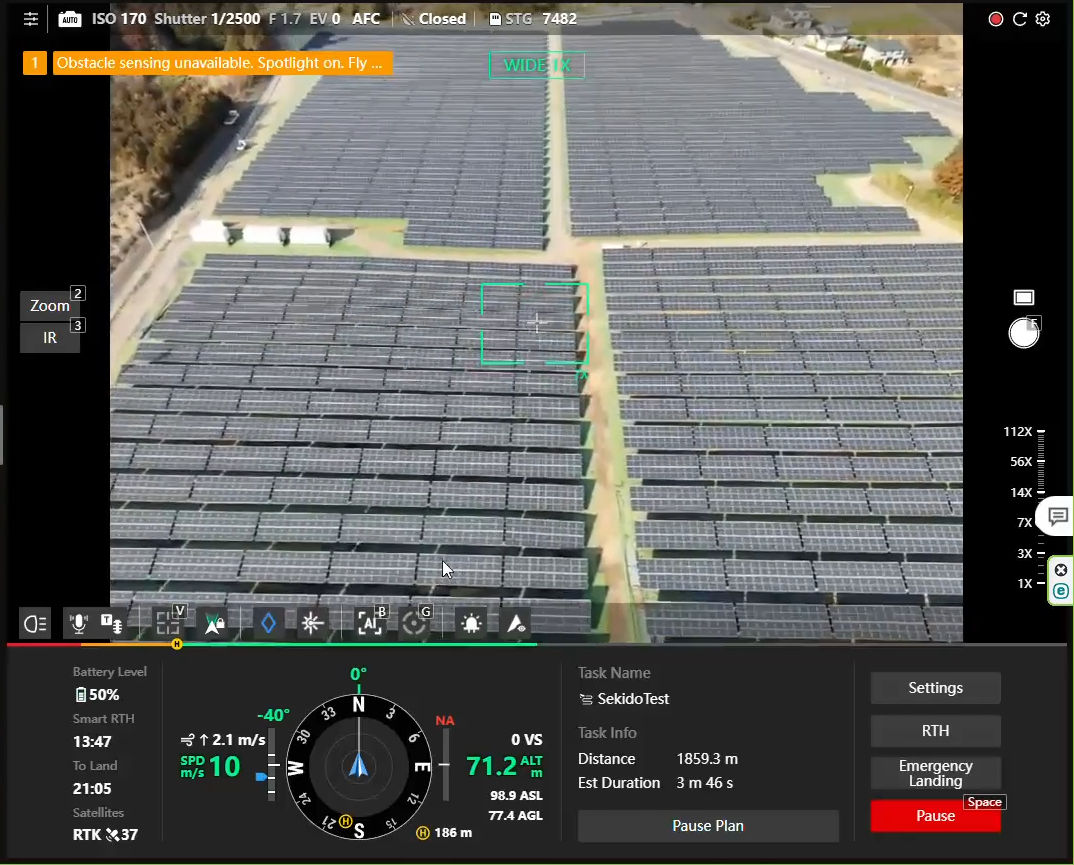Open the text-to-speech speaker icon

[x=112, y=623]
